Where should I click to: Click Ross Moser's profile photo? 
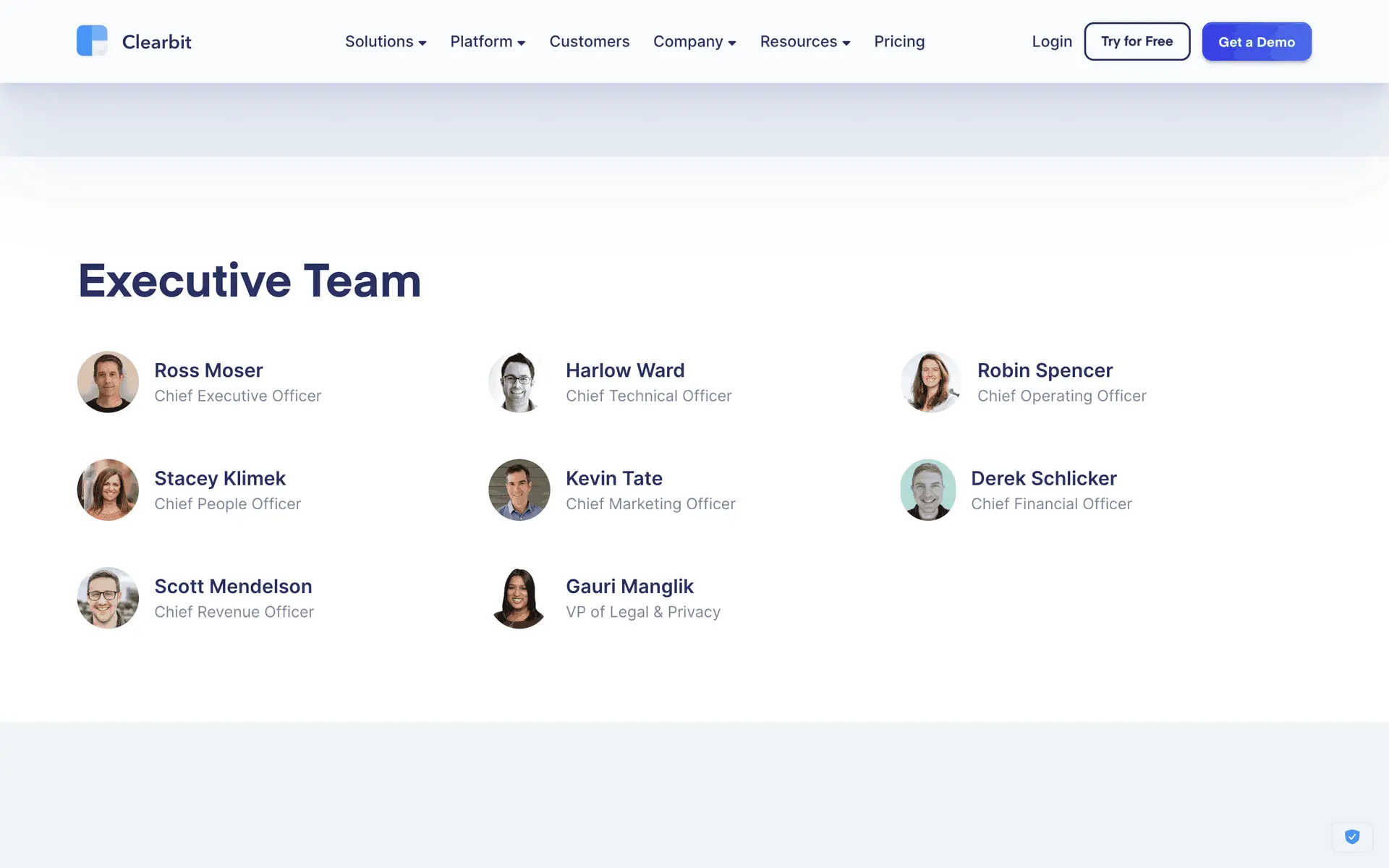[x=108, y=382]
